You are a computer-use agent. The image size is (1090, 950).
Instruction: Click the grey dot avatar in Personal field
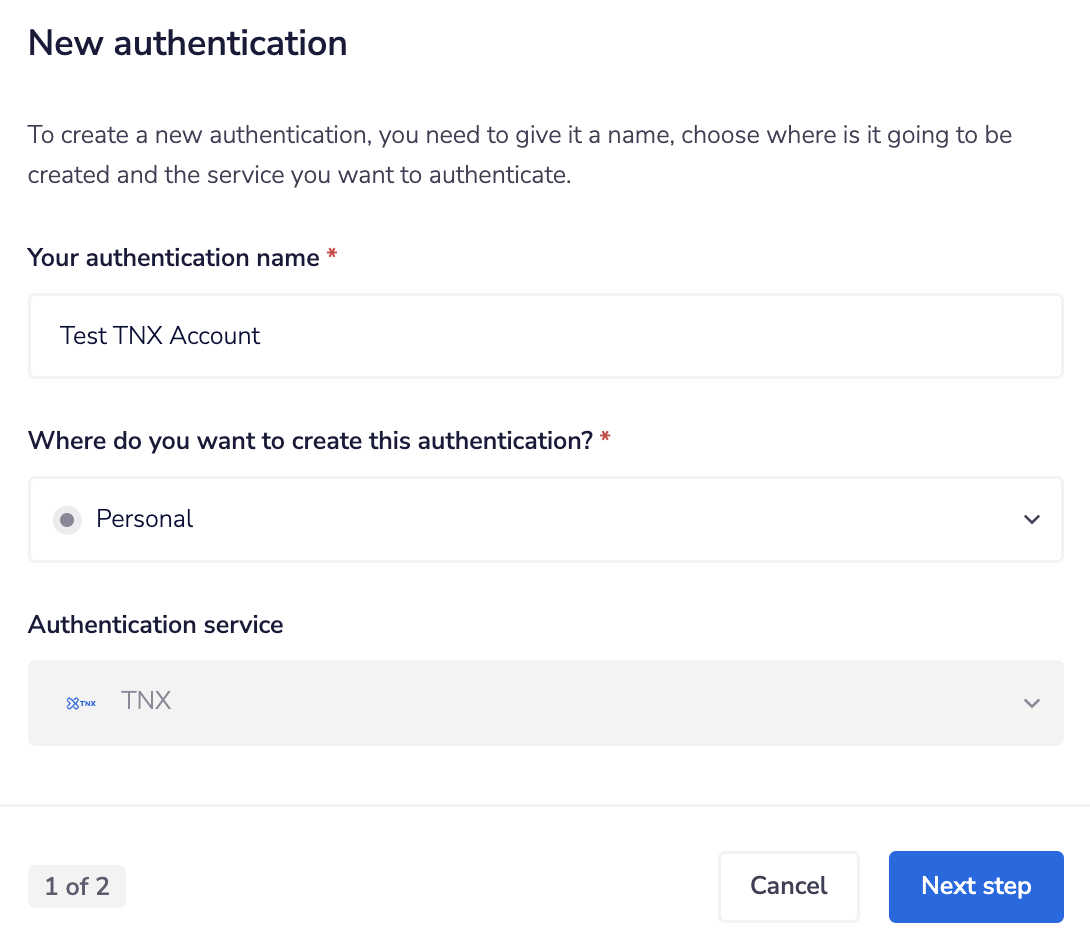click(x=66, y=519)
